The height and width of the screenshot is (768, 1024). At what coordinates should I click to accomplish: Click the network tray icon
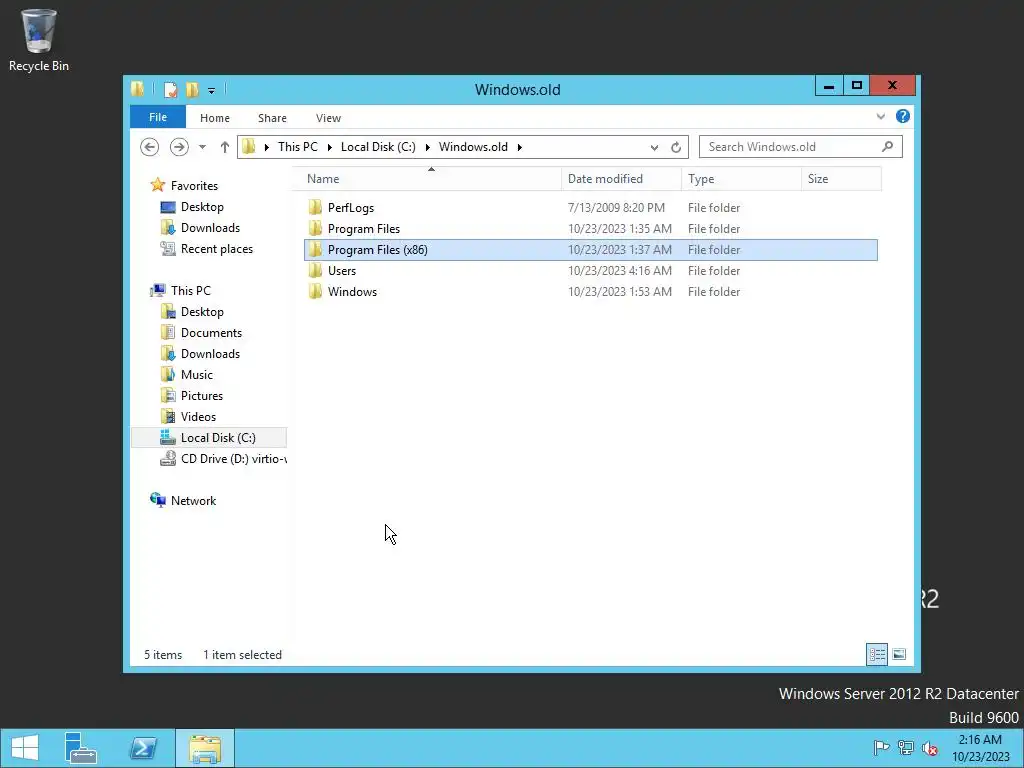tap(905, 747)
